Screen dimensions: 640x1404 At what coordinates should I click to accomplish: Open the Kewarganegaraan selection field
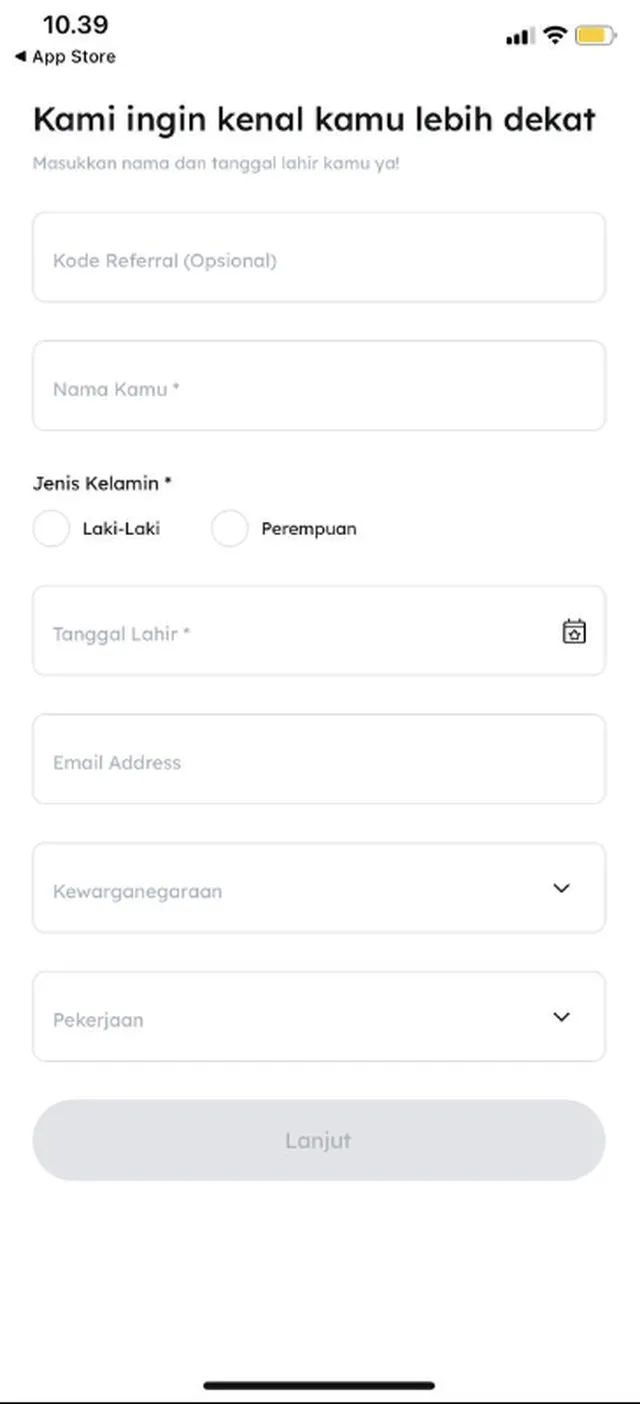click(300, 888)
